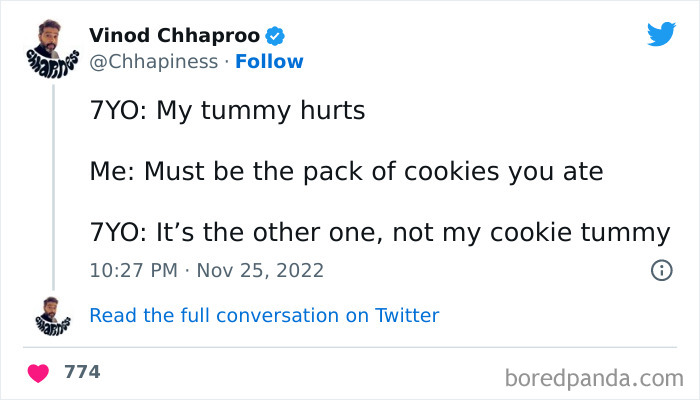This screenshot has height=400, width=700.
Task: Click the 10:27 PM posting time
Action: [133, 271]
